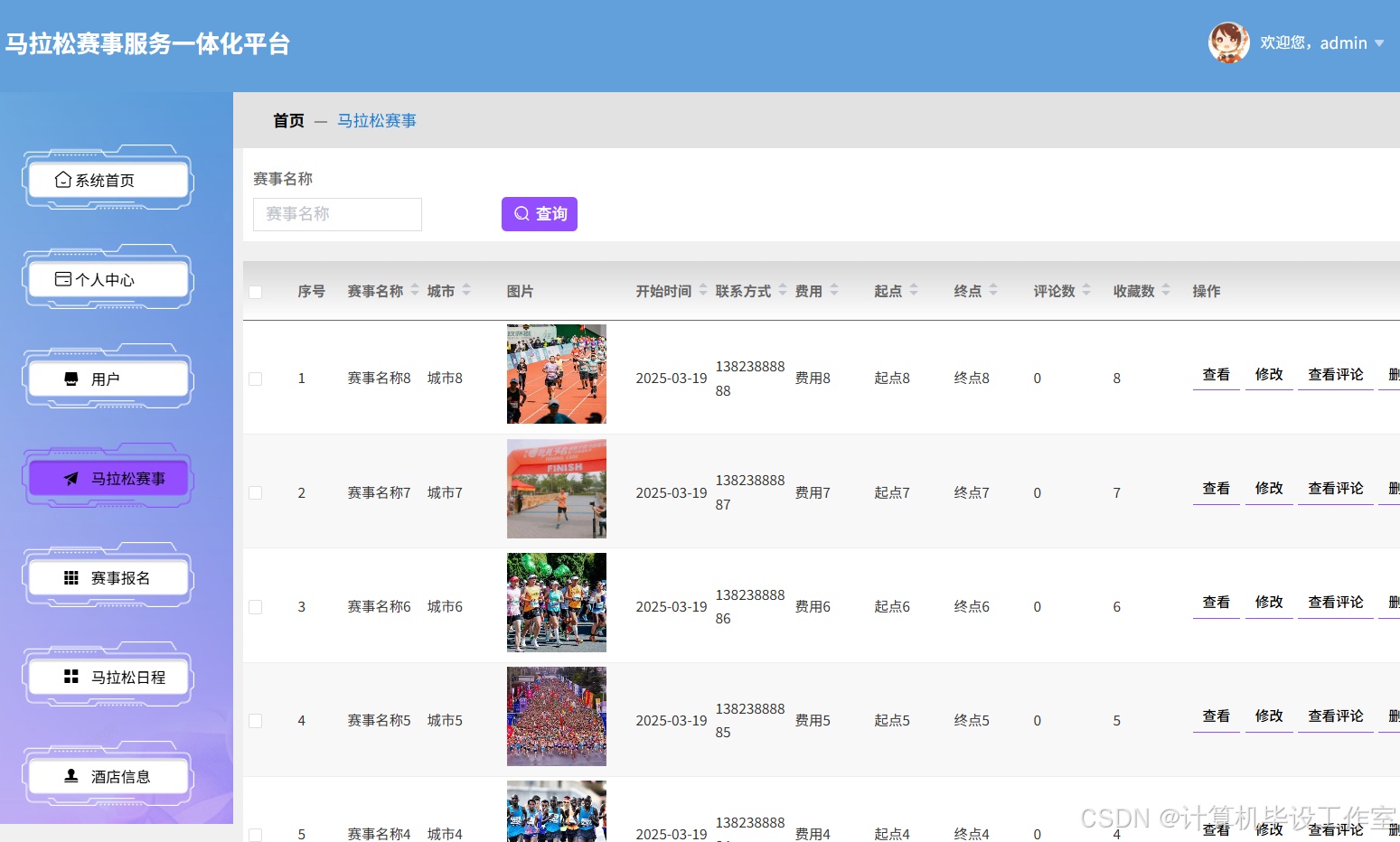This screenshot has width=1400, height=842.
Task: Click the home icon beside 系统首页
Action: [62, 180]
